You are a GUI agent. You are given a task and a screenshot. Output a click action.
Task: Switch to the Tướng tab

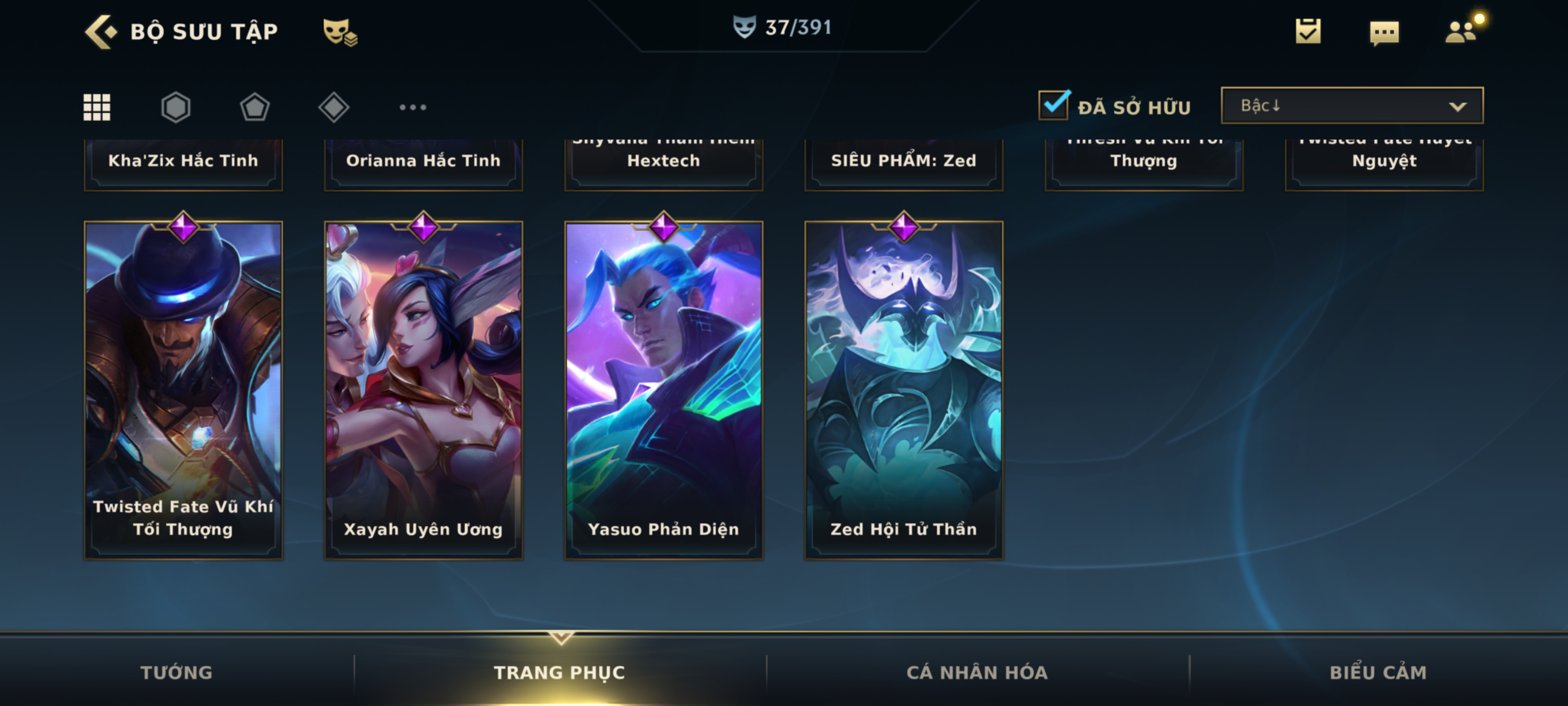point(176,672)
